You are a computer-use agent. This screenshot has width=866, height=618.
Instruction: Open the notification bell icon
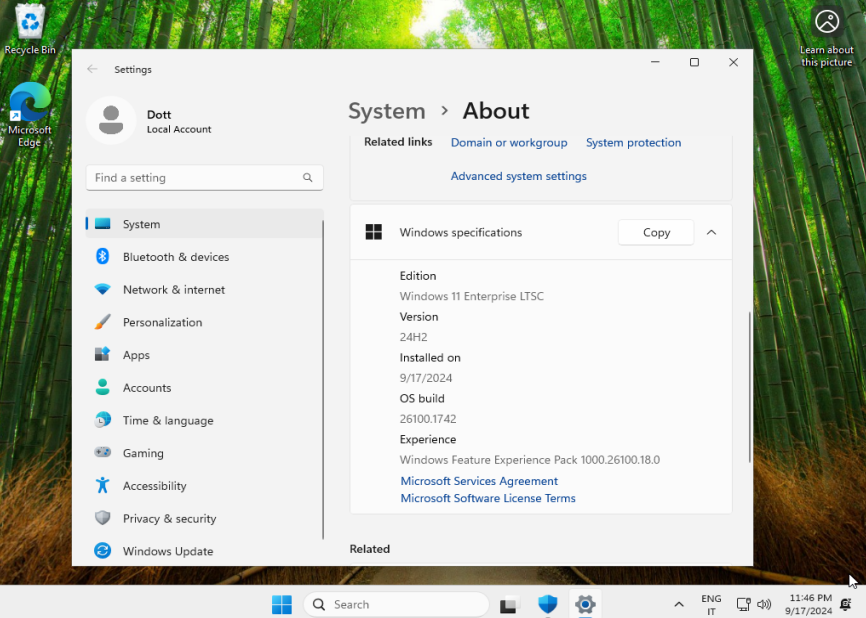845,604
